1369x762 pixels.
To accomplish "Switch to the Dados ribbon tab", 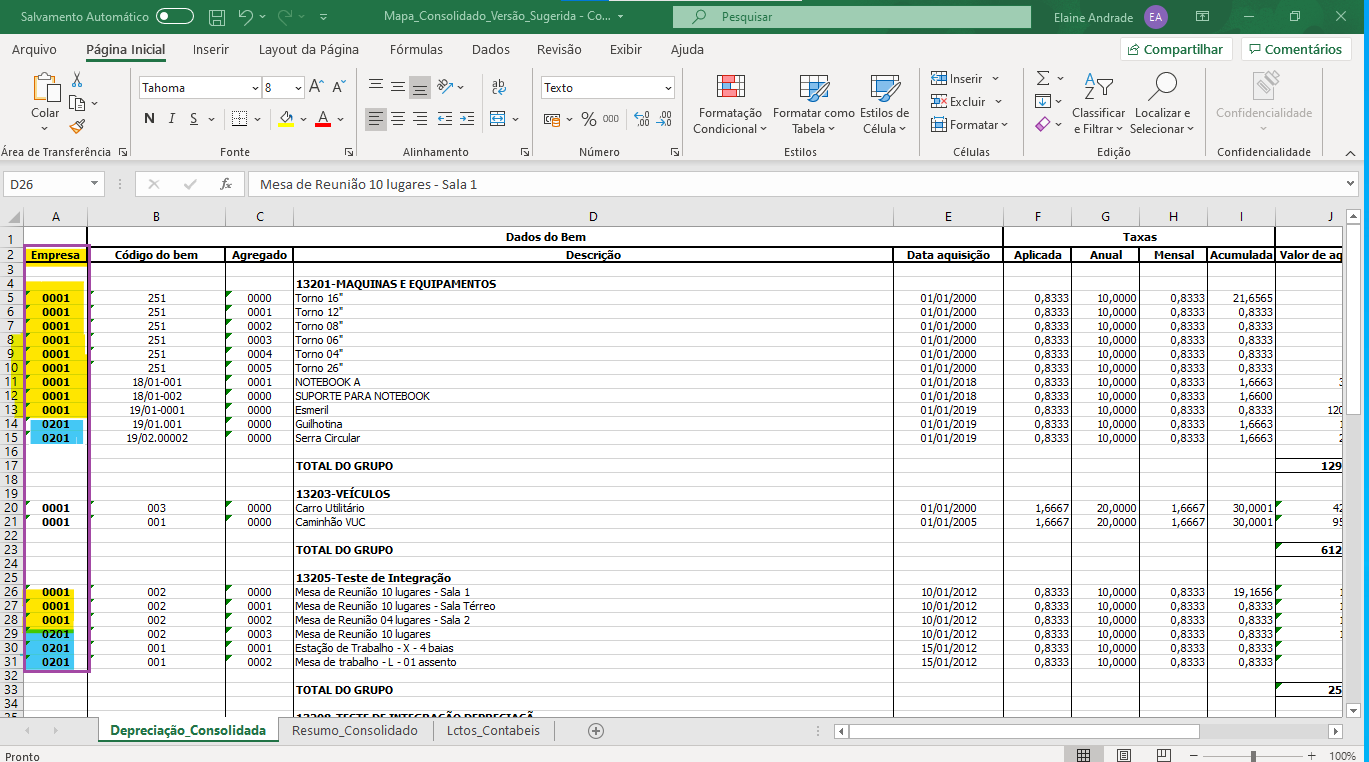I will coord(490,49).
